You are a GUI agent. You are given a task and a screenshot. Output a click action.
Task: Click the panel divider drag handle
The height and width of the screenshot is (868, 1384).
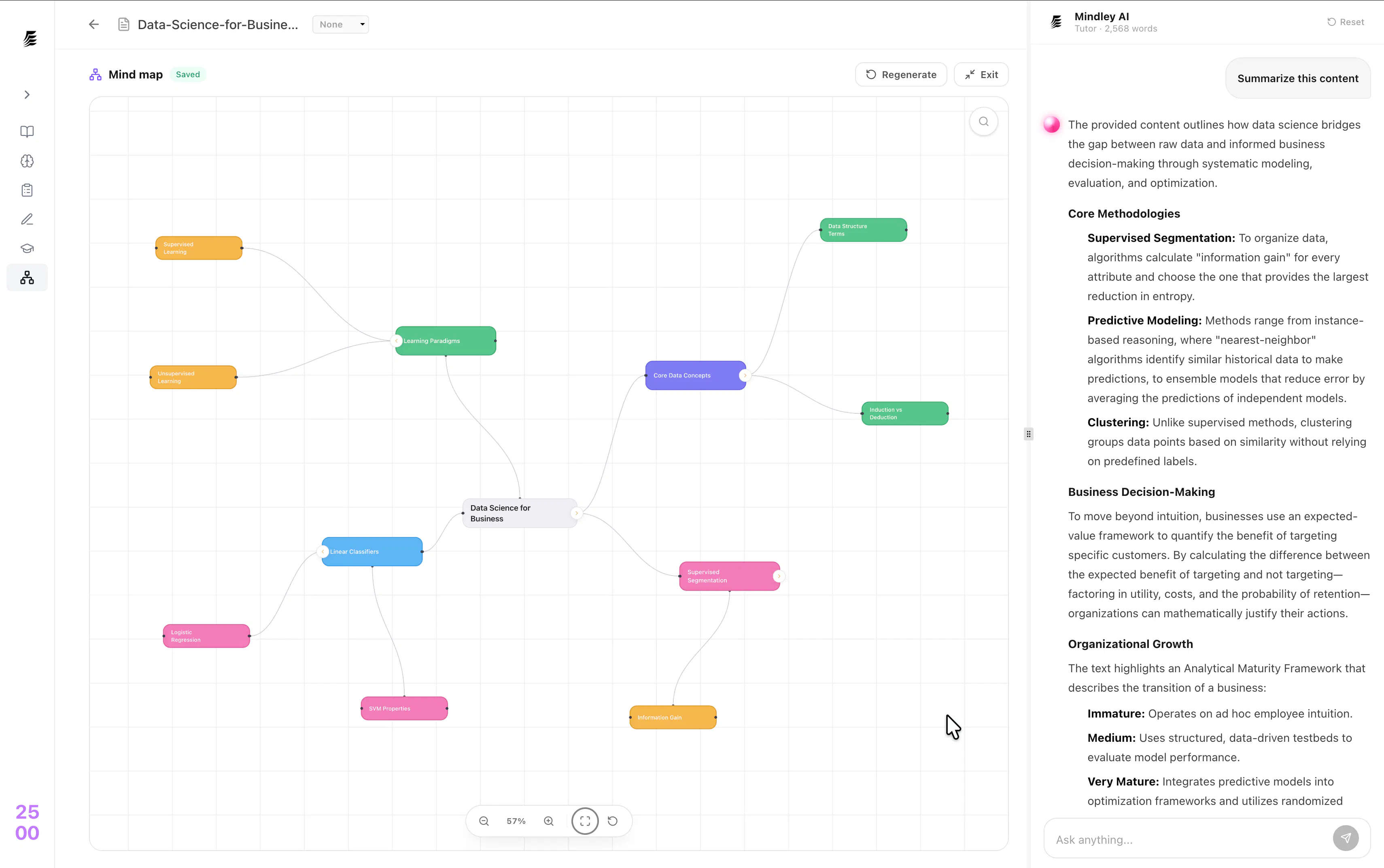coord(1029,434)
